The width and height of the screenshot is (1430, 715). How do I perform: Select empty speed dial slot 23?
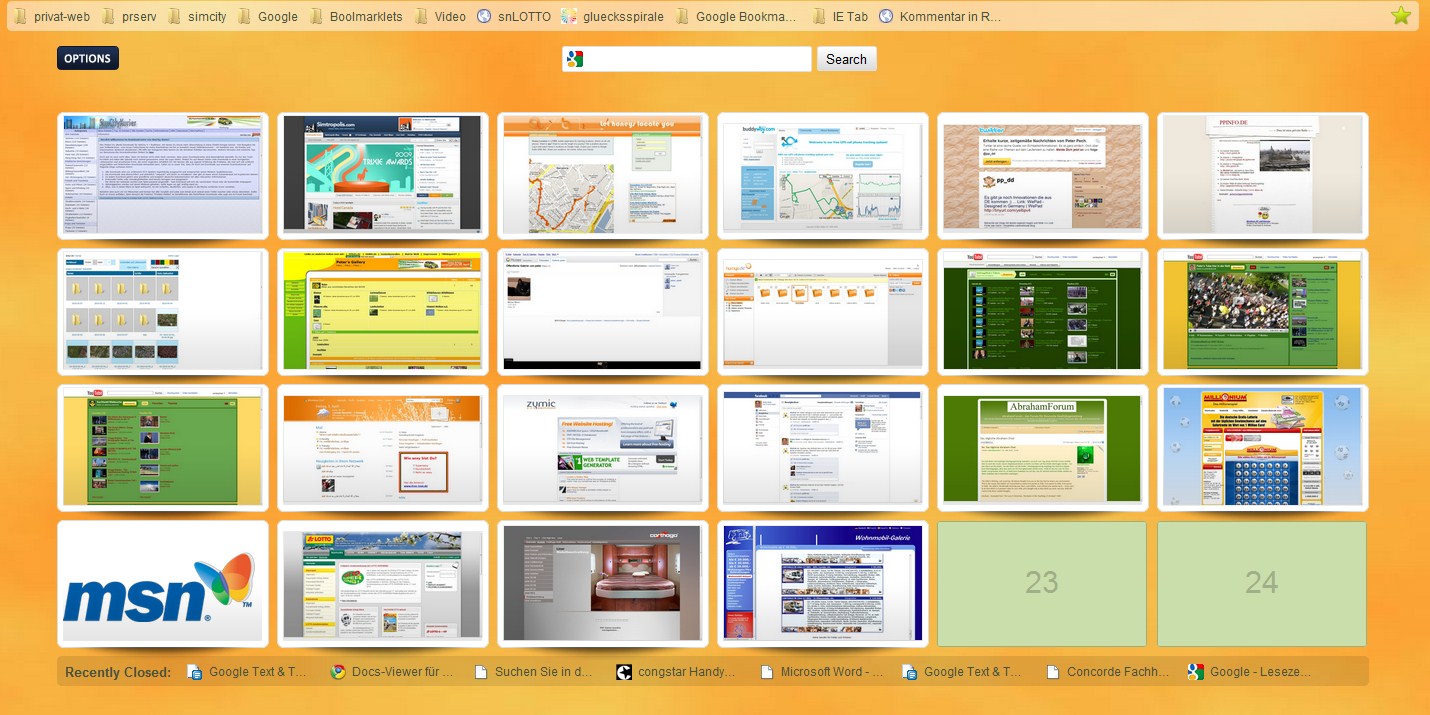point(1042,583)
